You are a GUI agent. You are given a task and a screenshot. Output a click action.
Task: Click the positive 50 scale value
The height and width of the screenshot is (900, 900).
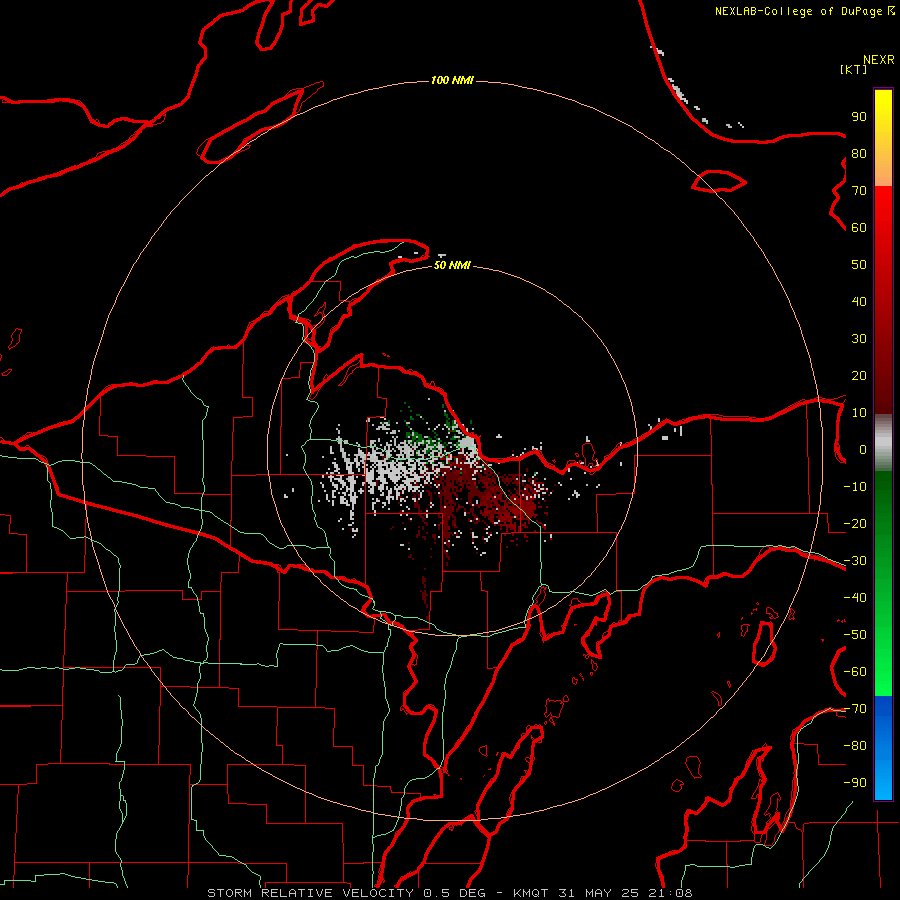859,265
